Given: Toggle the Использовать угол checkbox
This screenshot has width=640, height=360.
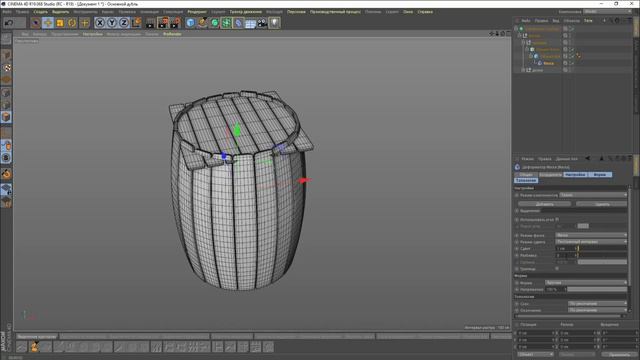Looking at the screenshot, I should click(558, 219).
